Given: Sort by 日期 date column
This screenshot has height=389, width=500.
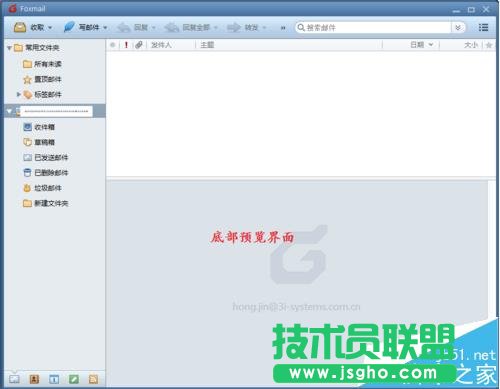Looking at the screenshot, I should coord(417,45).
